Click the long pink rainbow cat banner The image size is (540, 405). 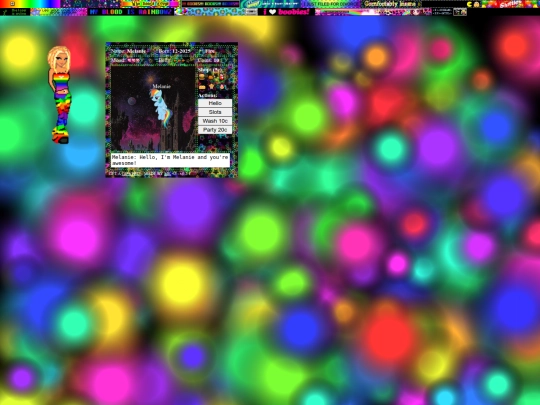373,12
